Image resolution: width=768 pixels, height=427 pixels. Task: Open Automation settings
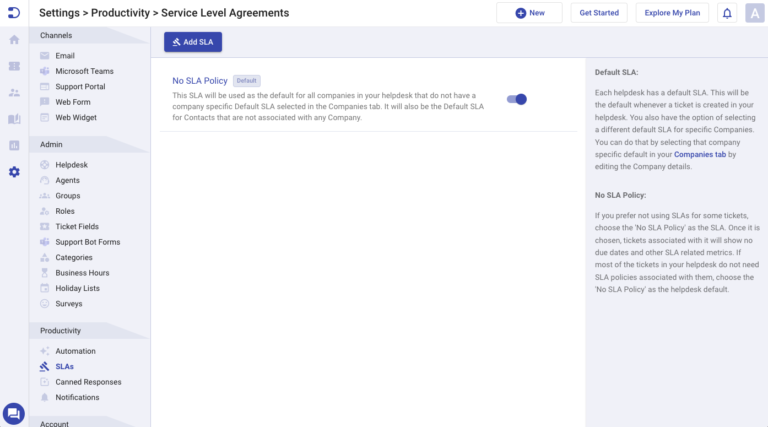pyautogui.click(x=75, y=351)
